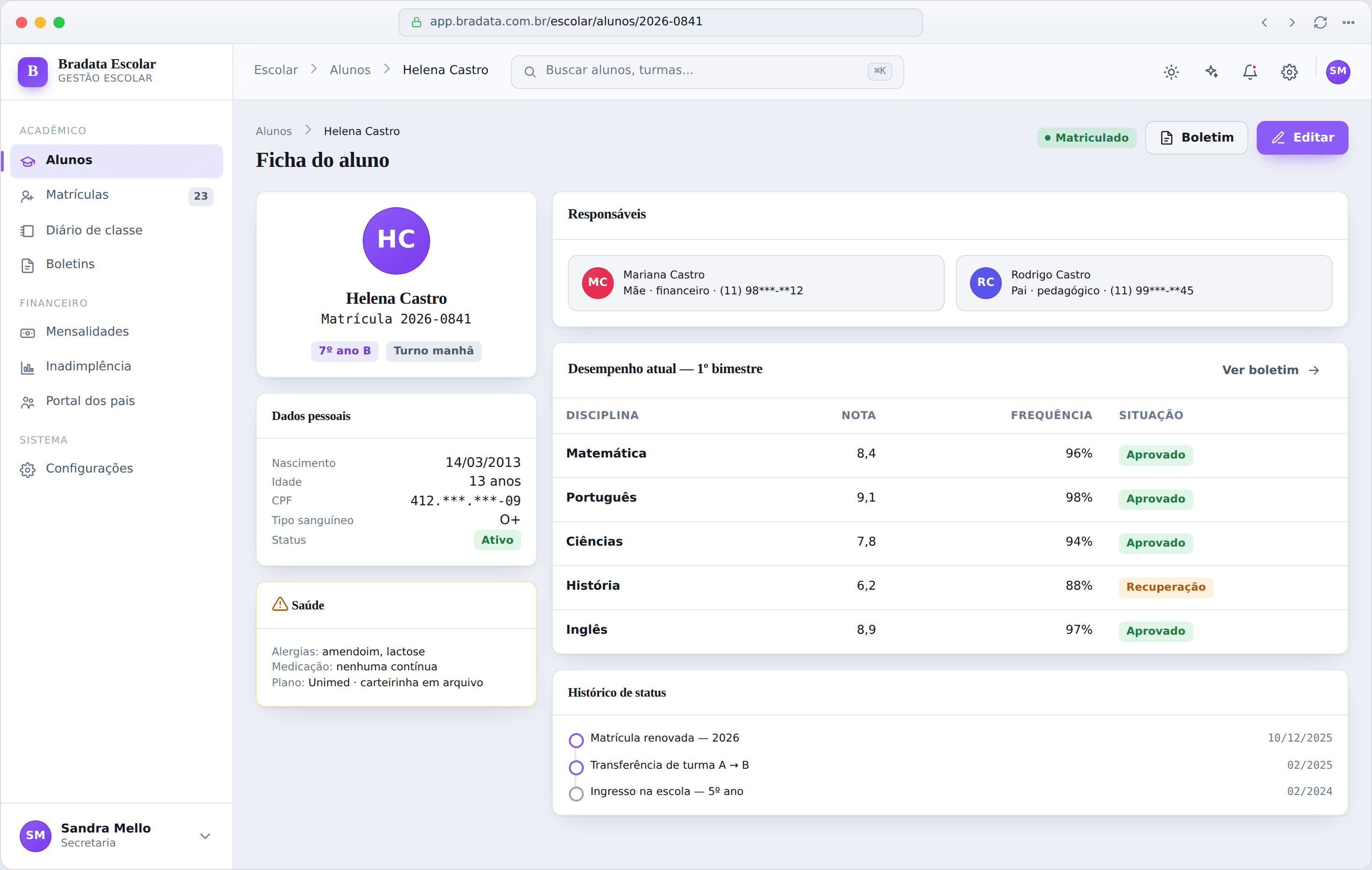This screenshot has width=1372, height=870.
Task: Click the Bradata Escolar logo icon
Action: pos(32,71)
